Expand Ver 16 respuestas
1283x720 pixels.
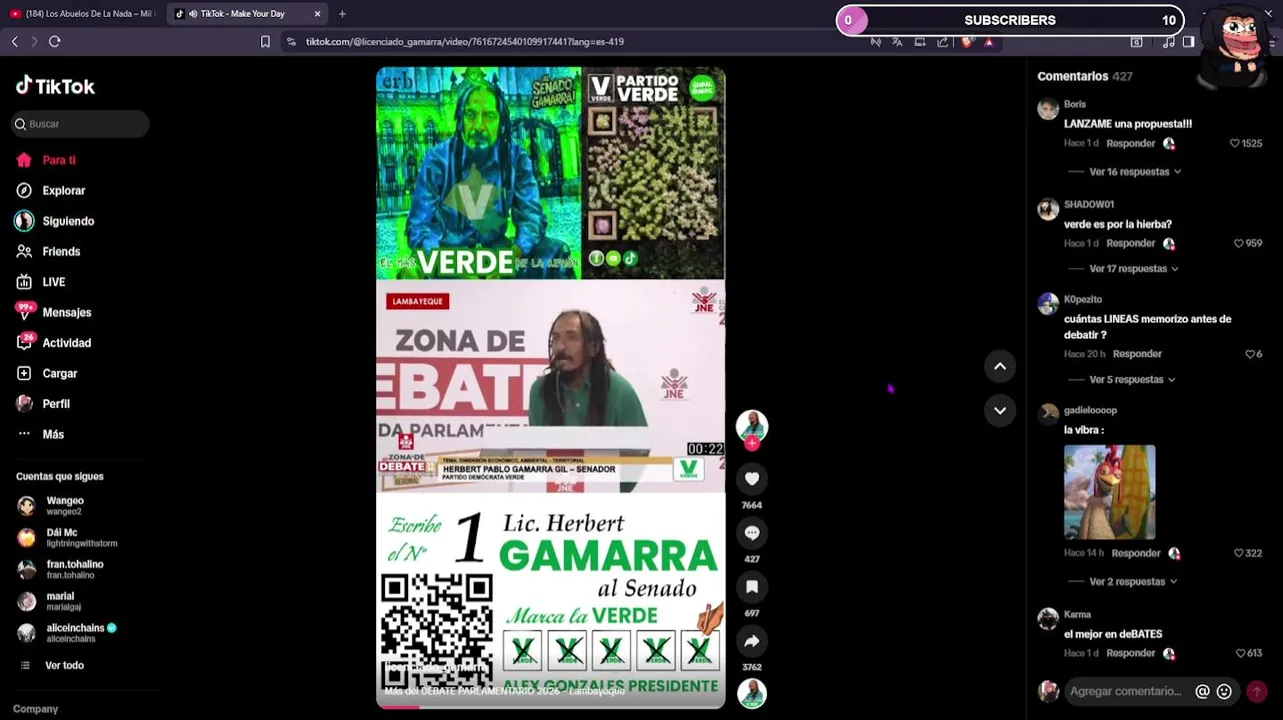pos(1135,172)
